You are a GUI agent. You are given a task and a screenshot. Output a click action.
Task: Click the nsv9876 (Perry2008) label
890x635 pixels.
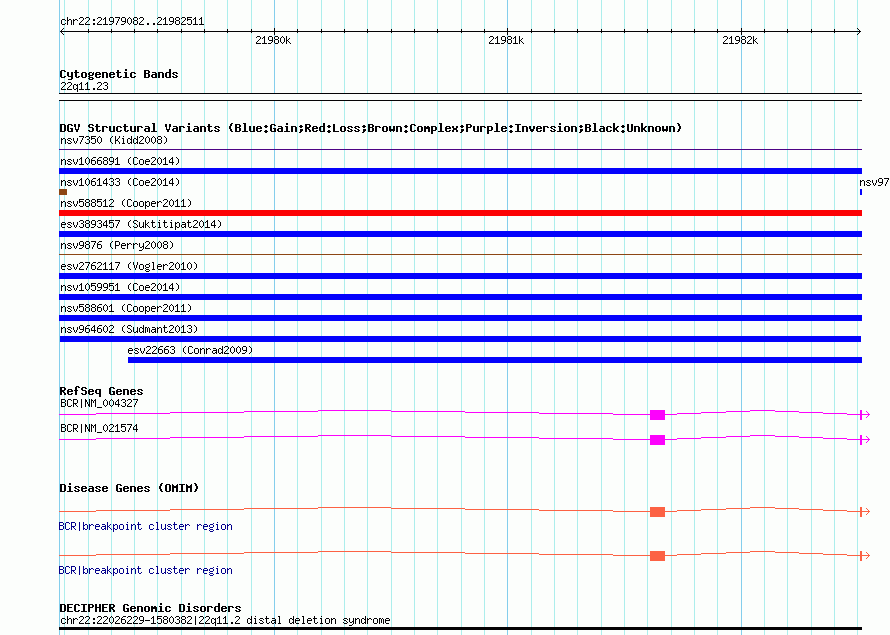pos(117,245)
